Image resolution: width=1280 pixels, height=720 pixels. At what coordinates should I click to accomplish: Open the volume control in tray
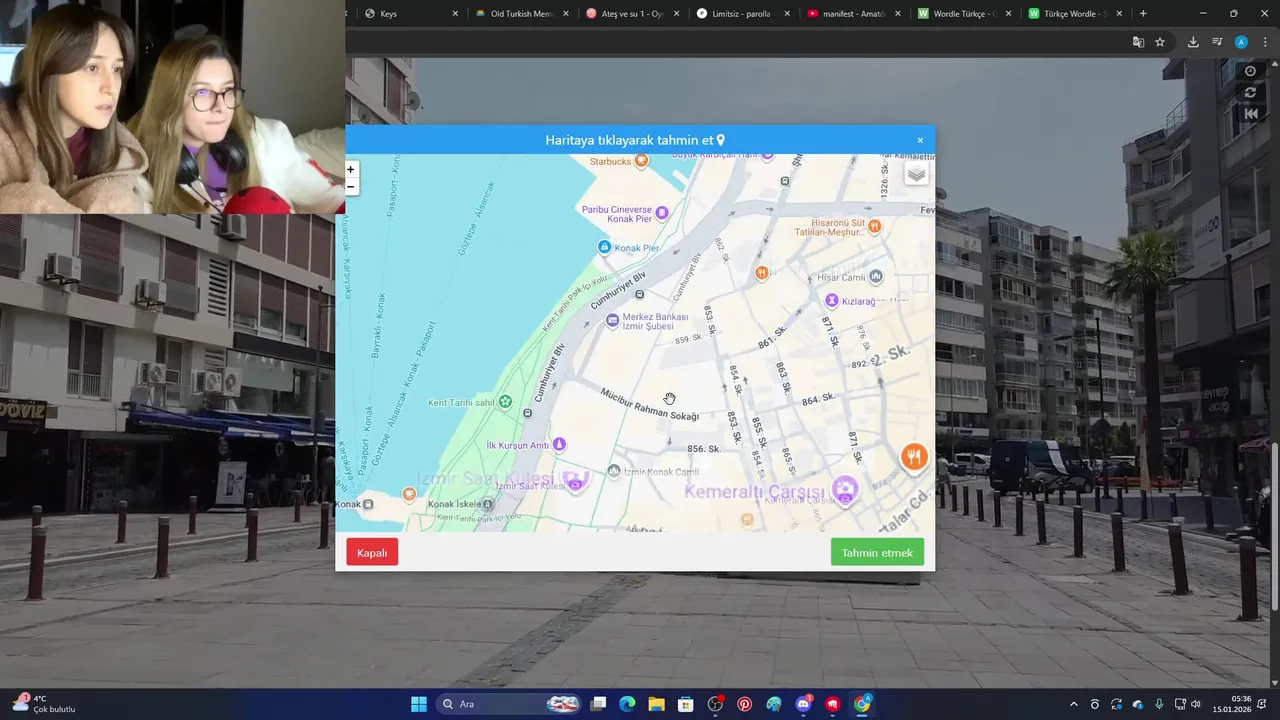point(1196,704)
